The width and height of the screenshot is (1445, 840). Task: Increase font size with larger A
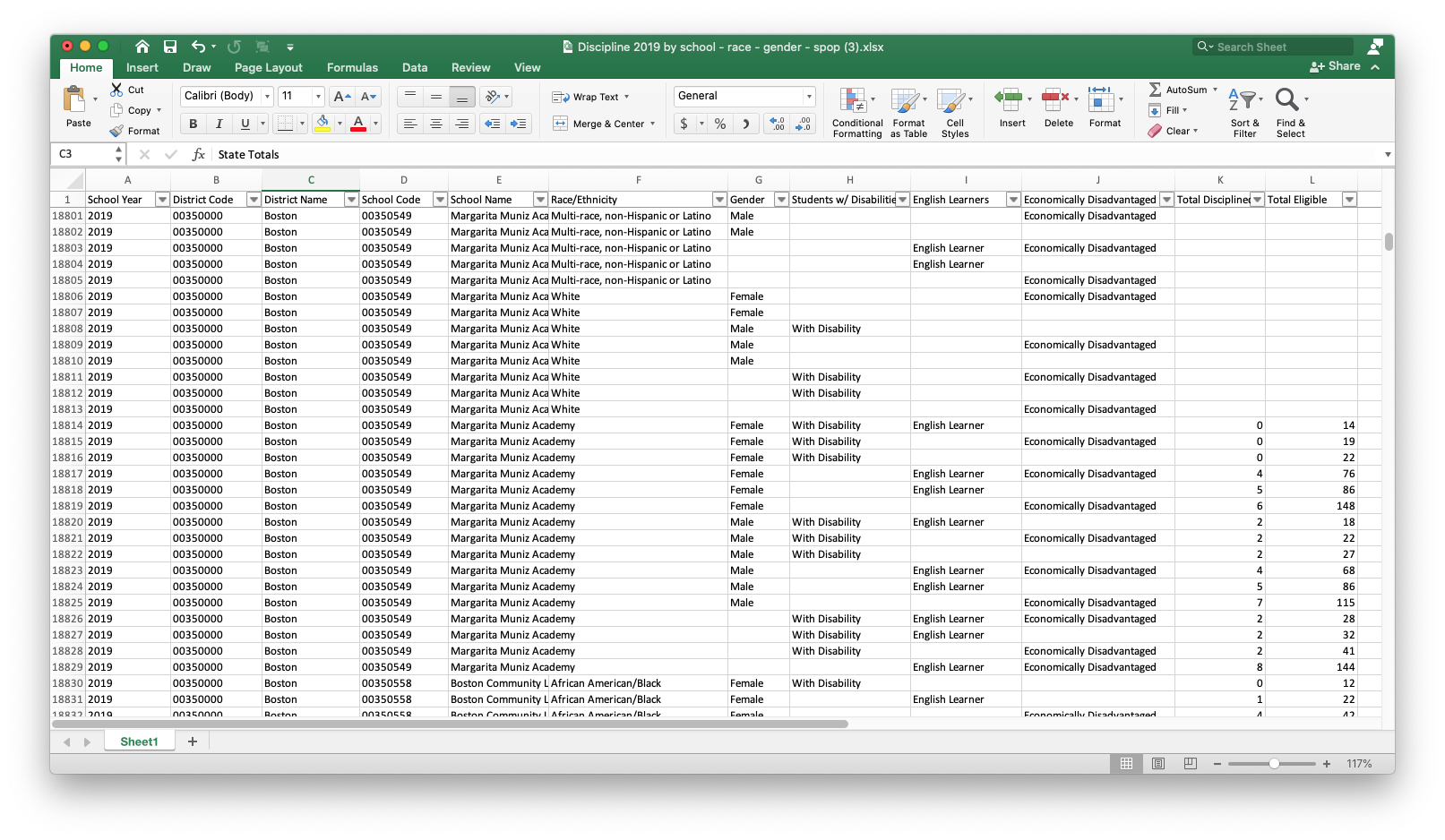341,96
